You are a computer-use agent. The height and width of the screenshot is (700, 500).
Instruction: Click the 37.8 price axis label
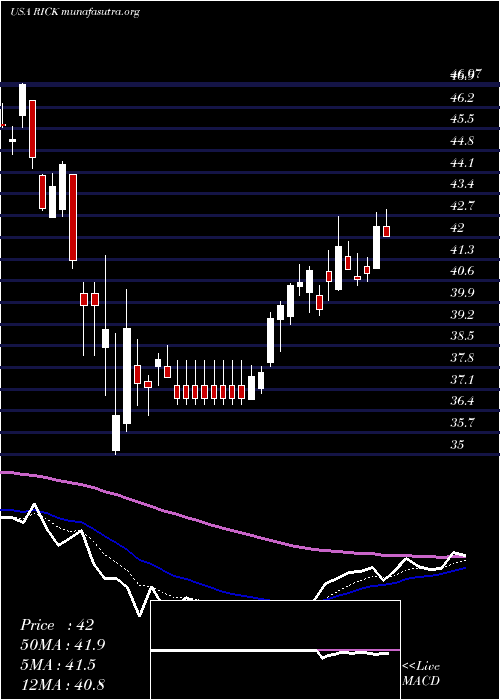pyautogui.click(x=462, y=358)
